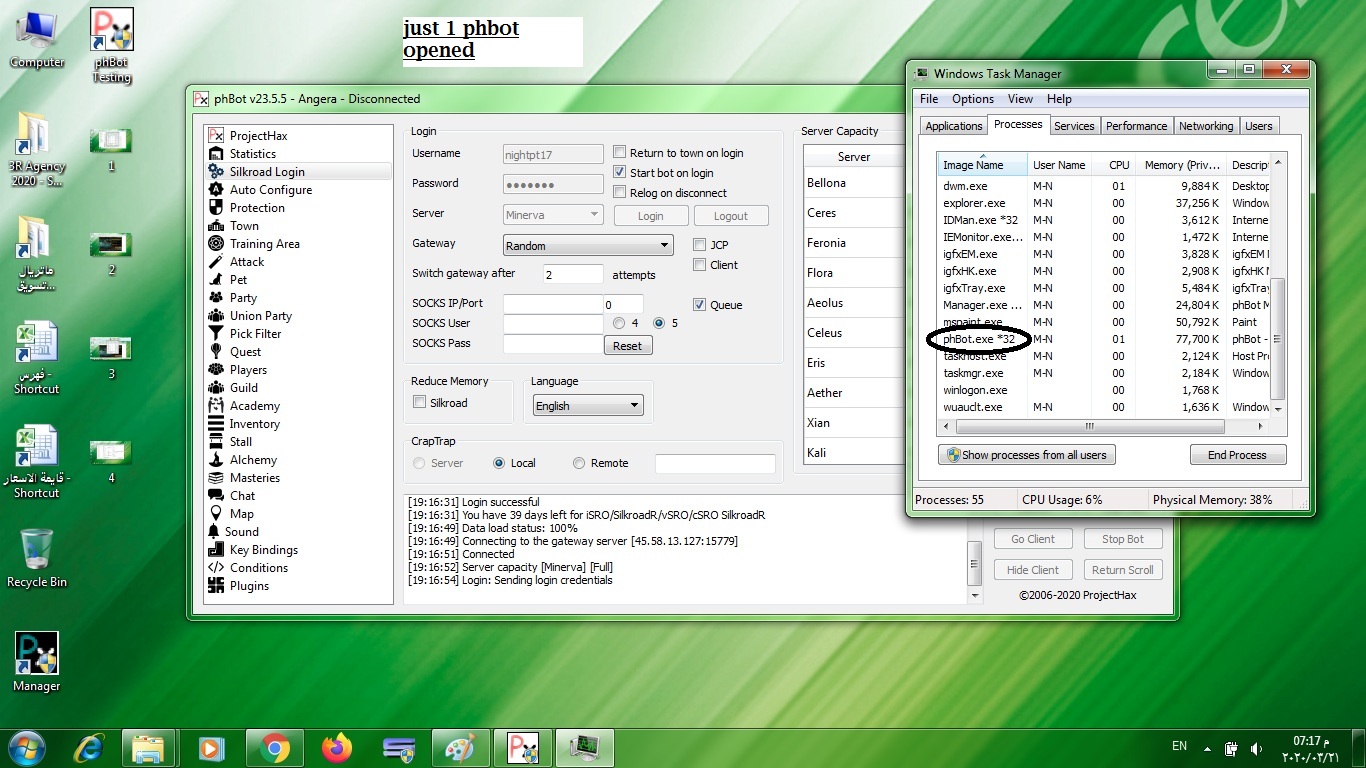The width and height of the screenshot is (1366, 768).
Task: Toggle Relog on disconnect checkbox
Action: tap(620, 193)
